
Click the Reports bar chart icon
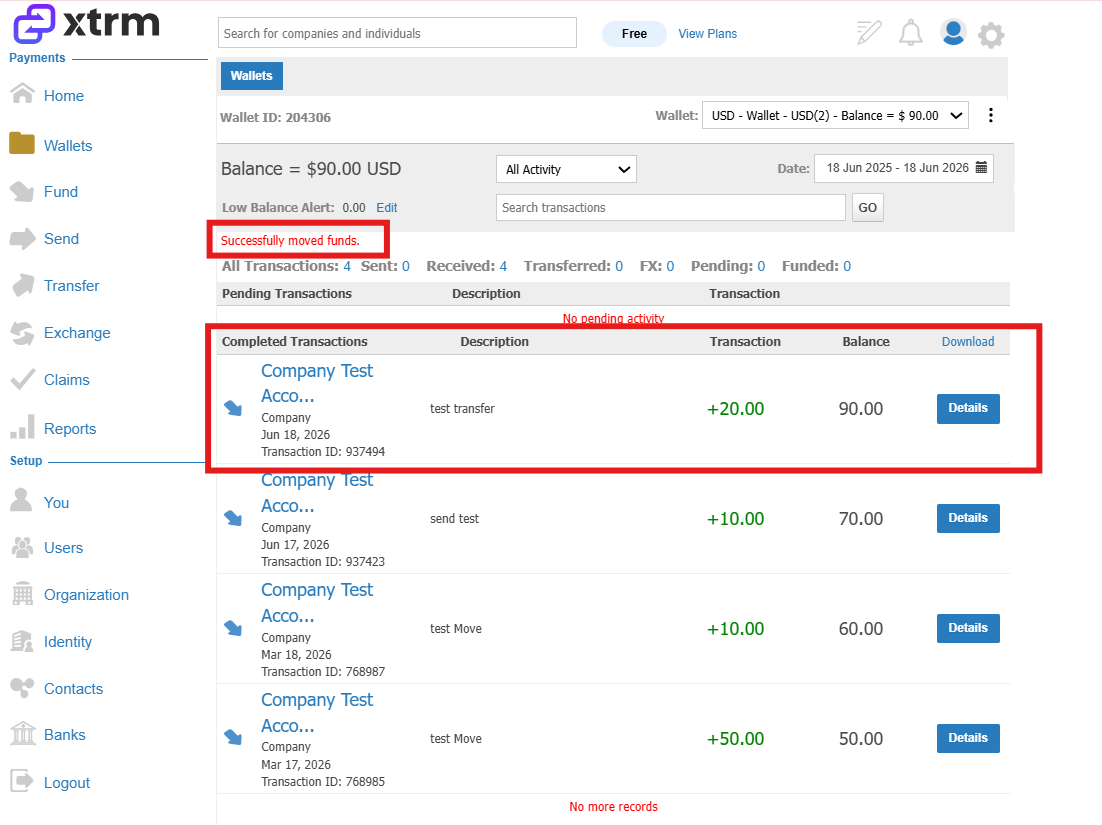(x=22, y=427)
